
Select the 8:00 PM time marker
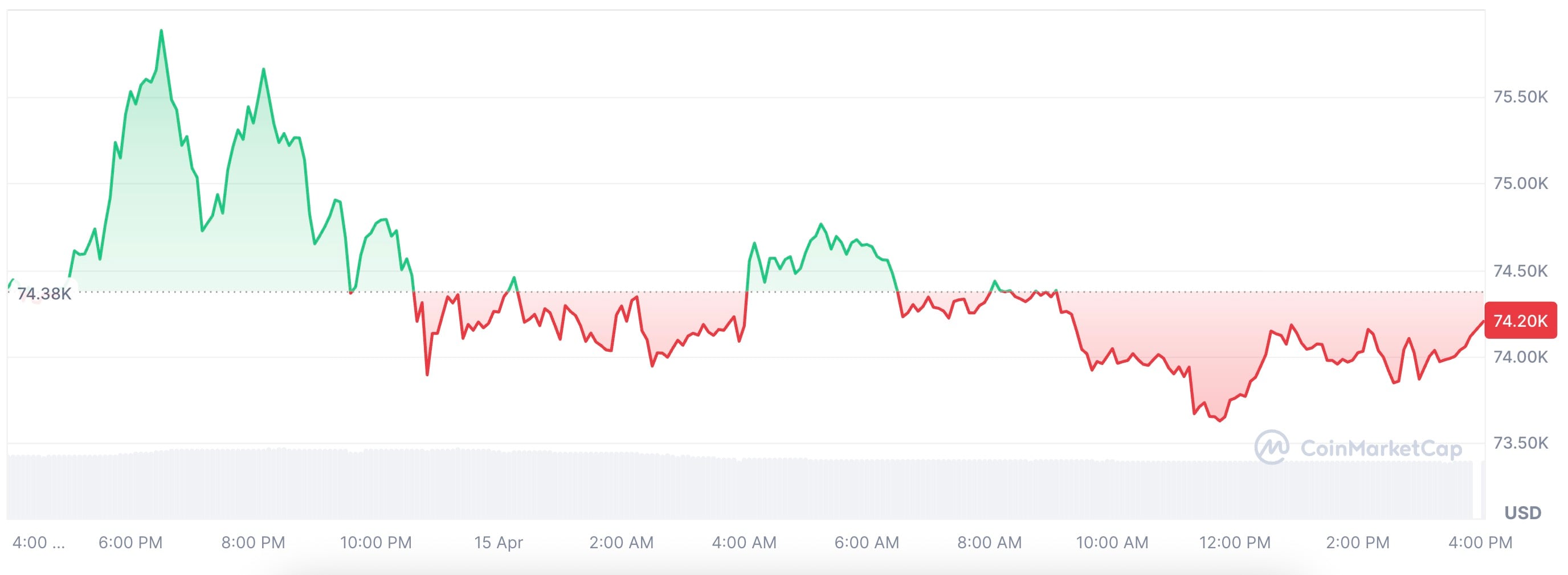coord(253,542)
